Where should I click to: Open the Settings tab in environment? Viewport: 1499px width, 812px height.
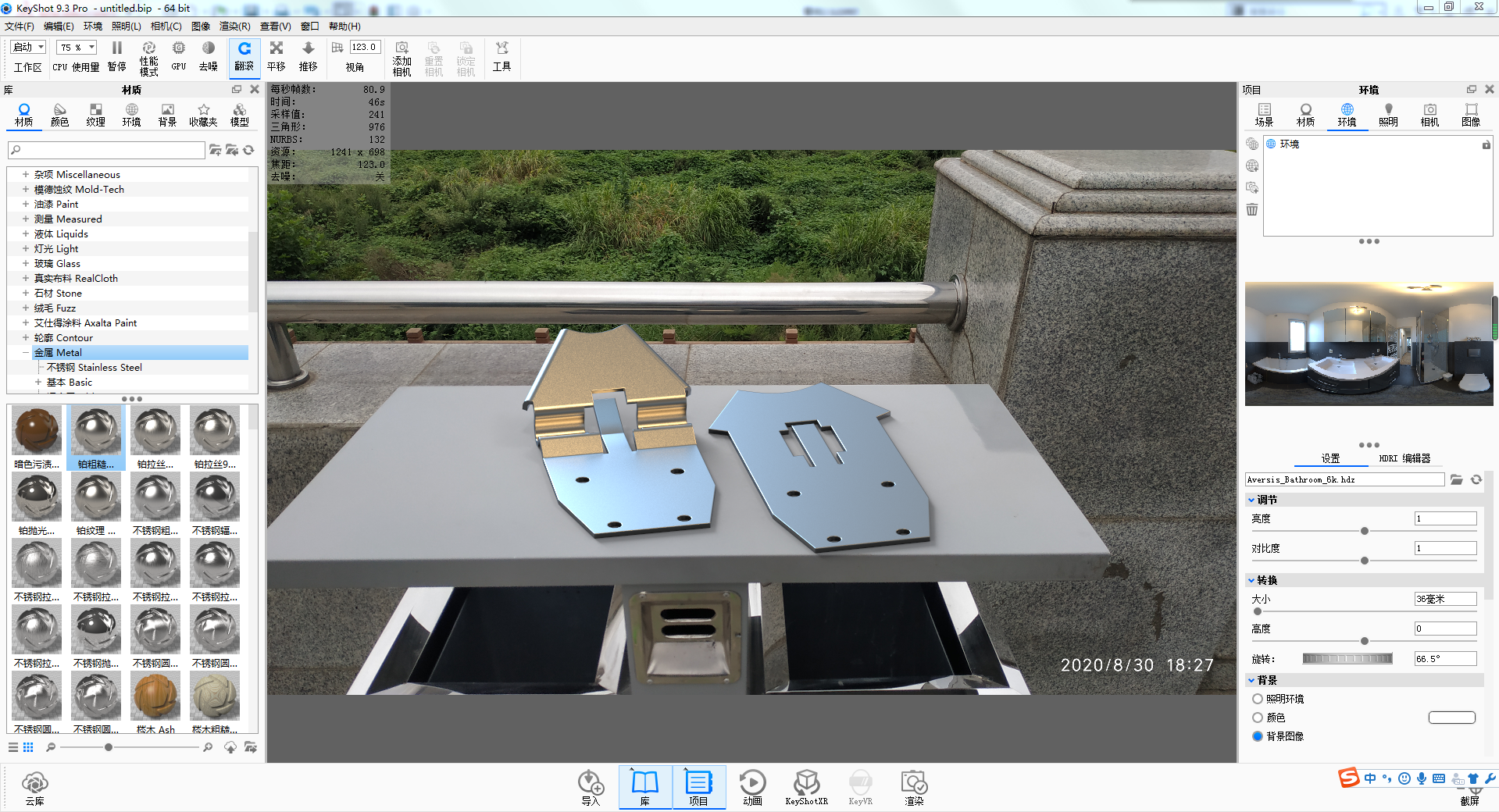1330,458
